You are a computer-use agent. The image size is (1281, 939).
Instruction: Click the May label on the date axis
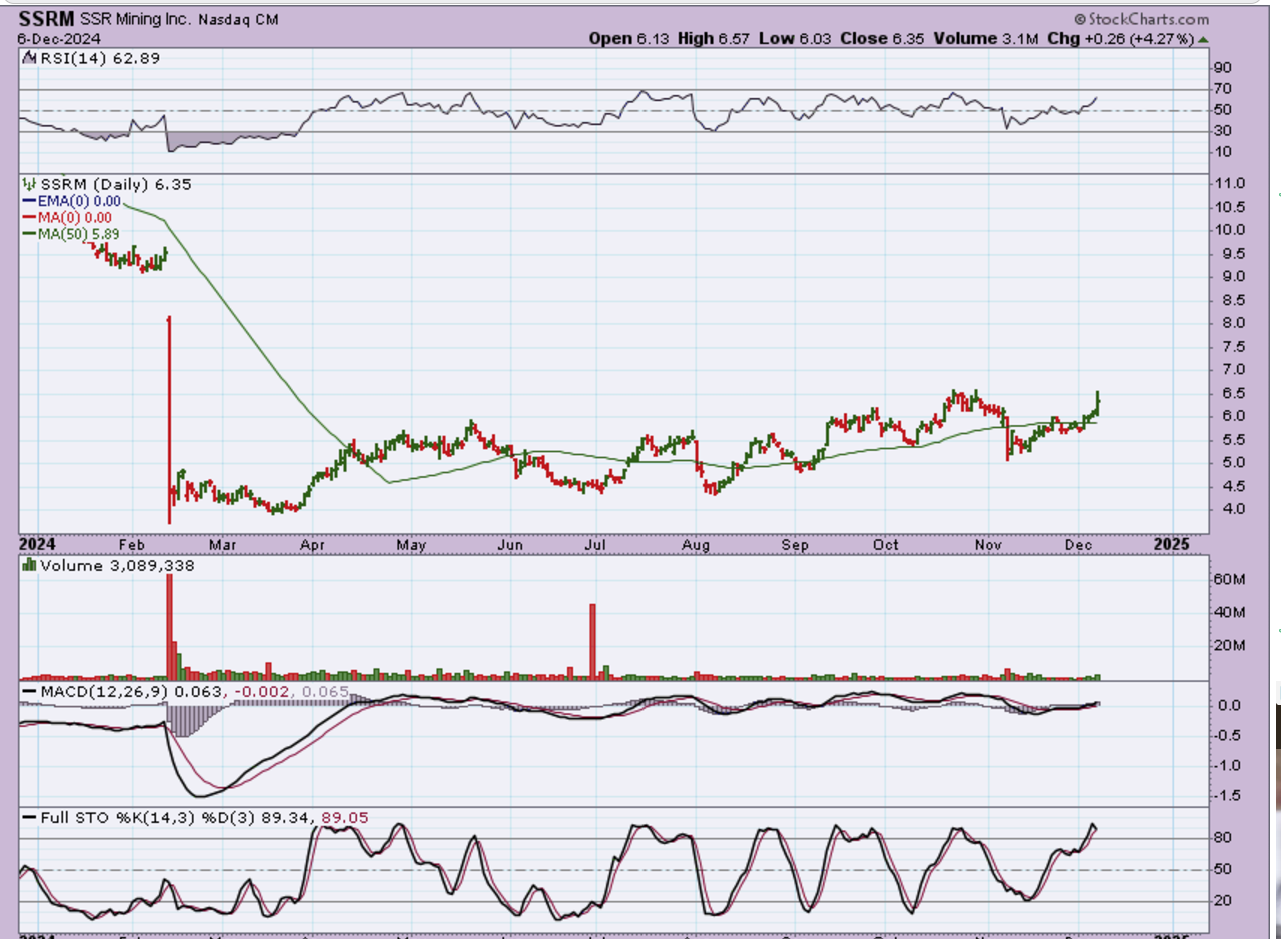pyautogui.click(x=411, y=545)
